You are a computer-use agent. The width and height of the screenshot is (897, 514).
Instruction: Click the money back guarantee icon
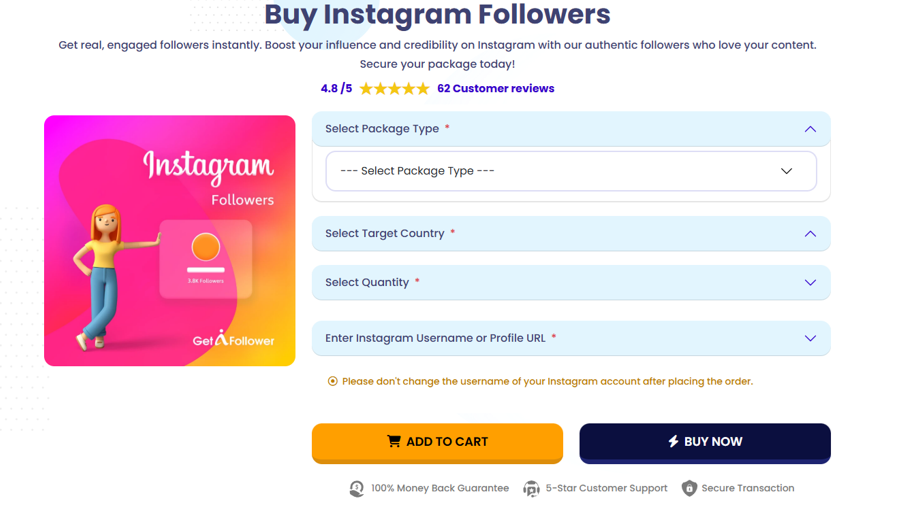(x=357, y=488)
